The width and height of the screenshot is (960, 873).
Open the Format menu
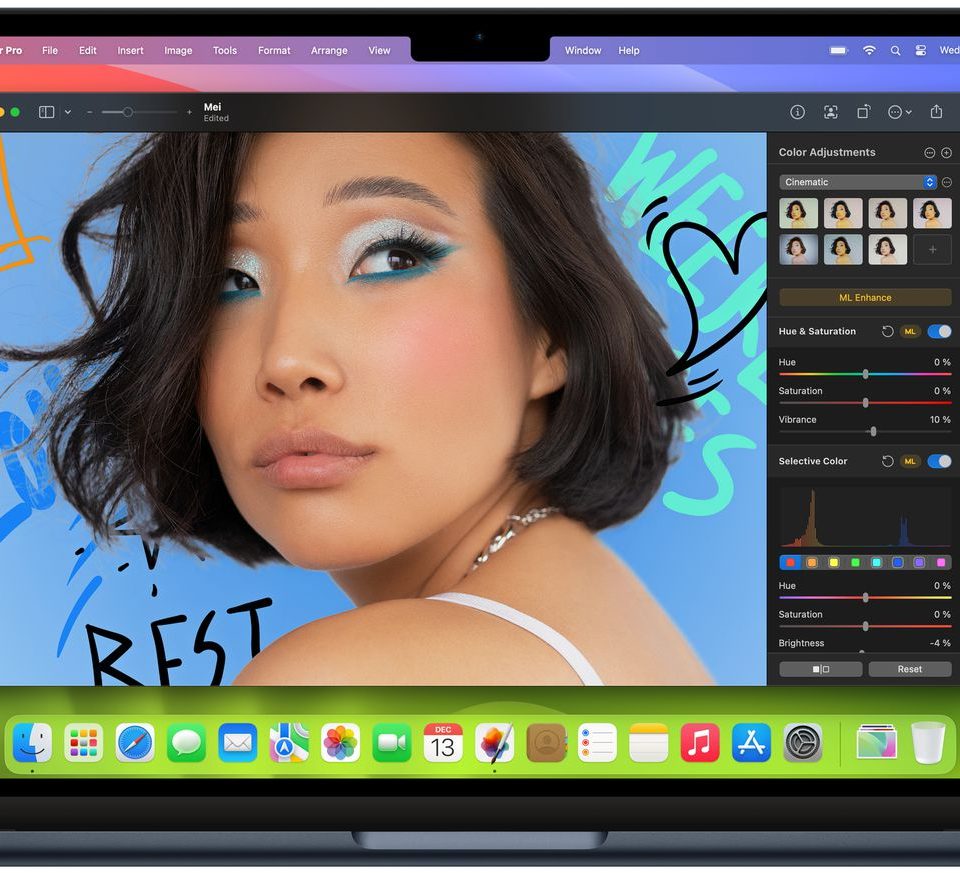pyautogui.click(x=274, y=50)
